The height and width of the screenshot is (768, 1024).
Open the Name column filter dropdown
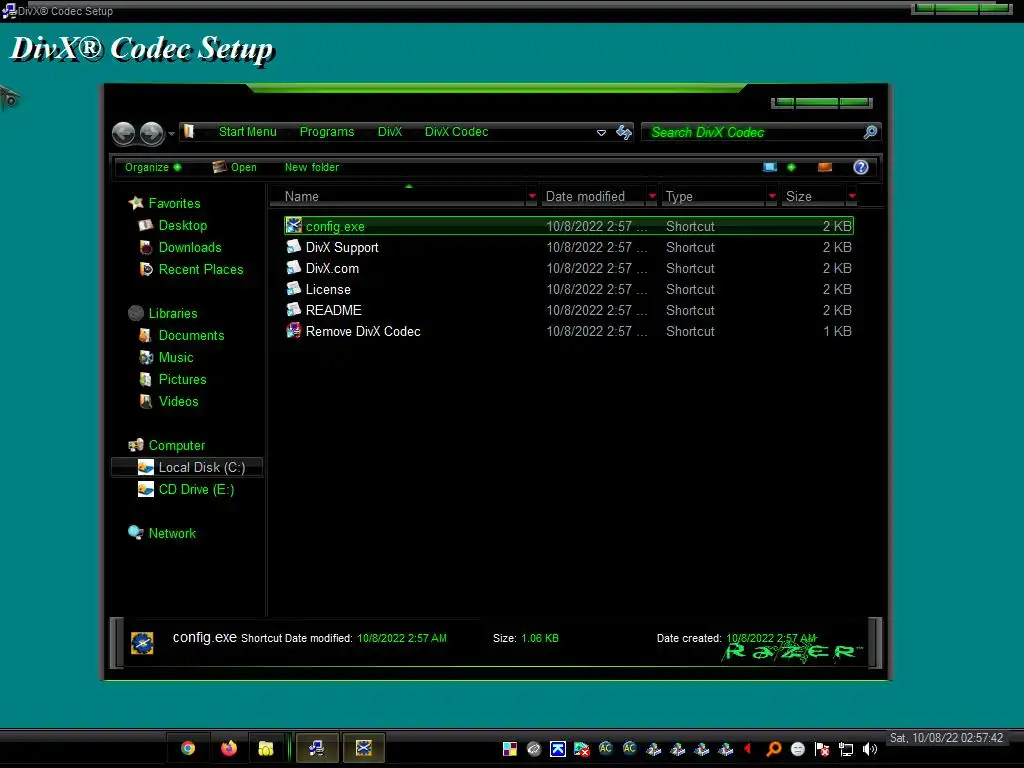[532, 196]
